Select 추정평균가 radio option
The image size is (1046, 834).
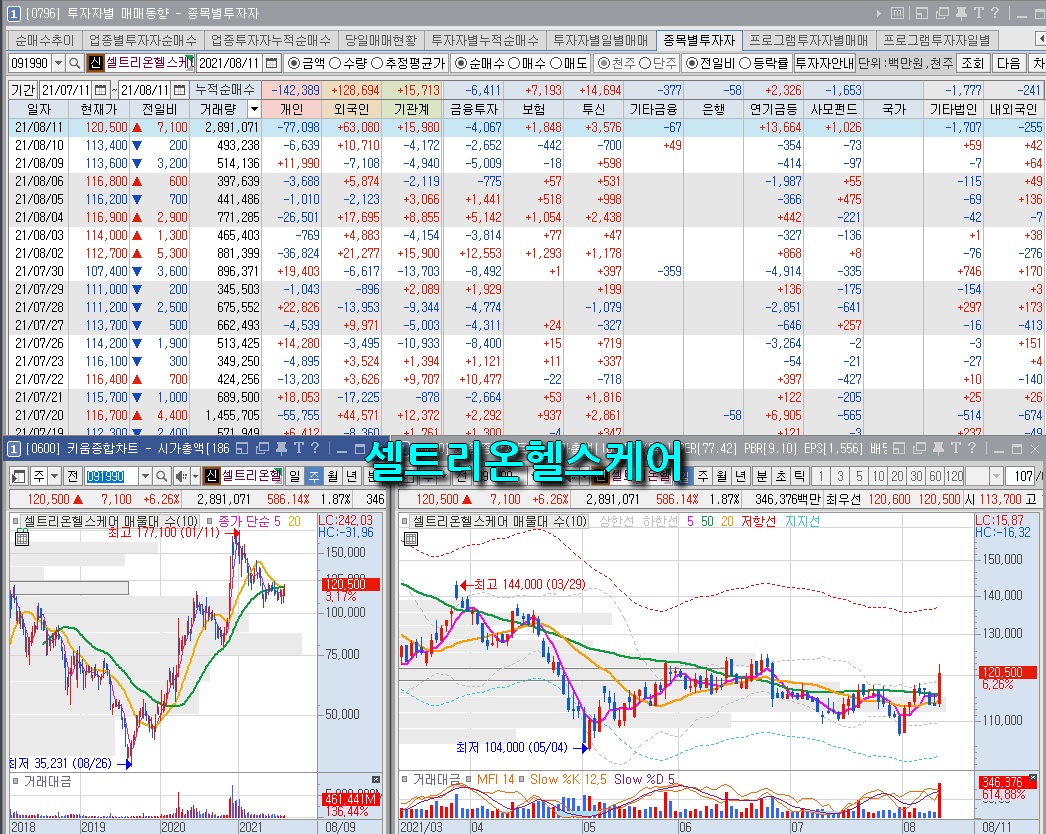point(377,63)
